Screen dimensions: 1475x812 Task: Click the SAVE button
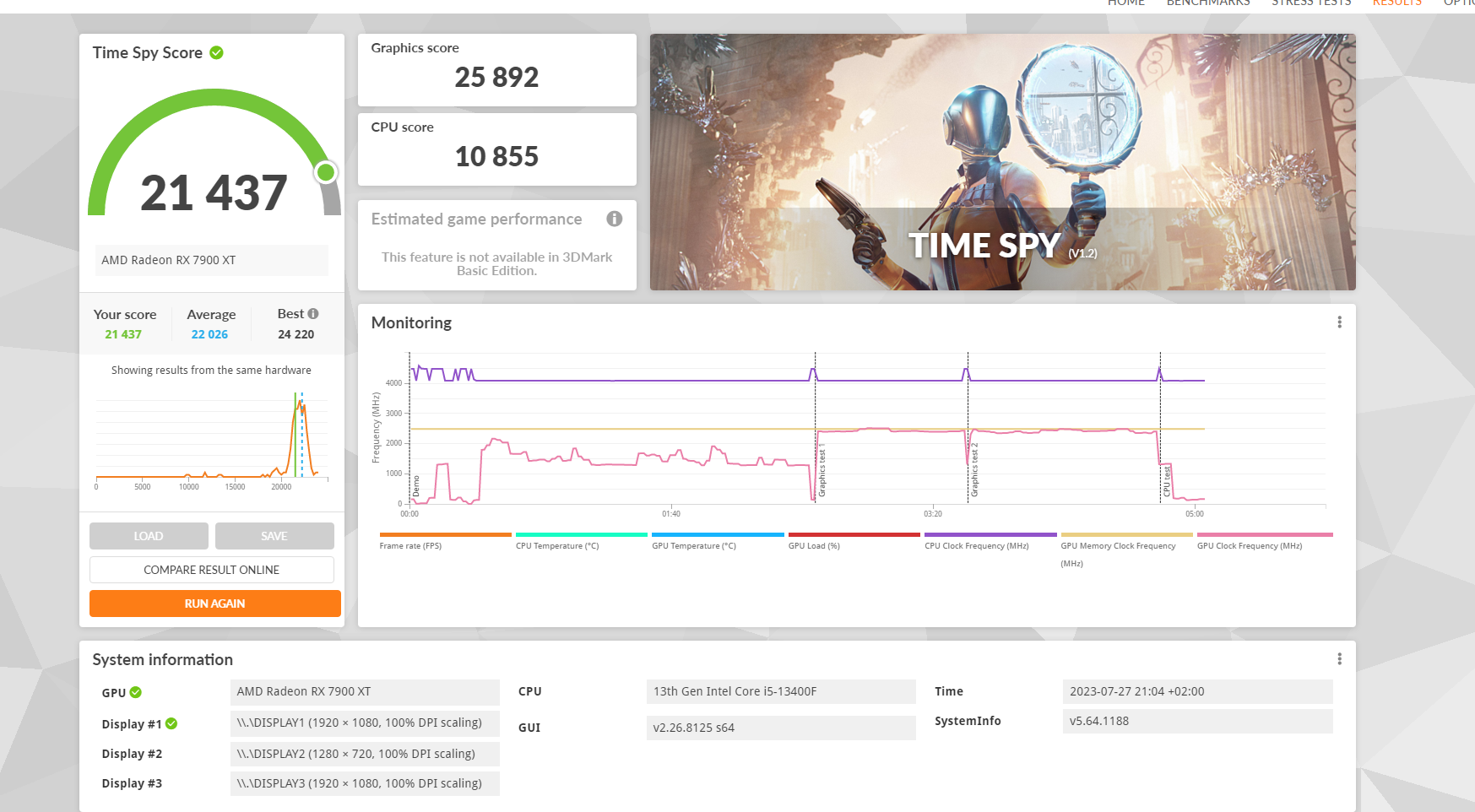tap(274, 536)
